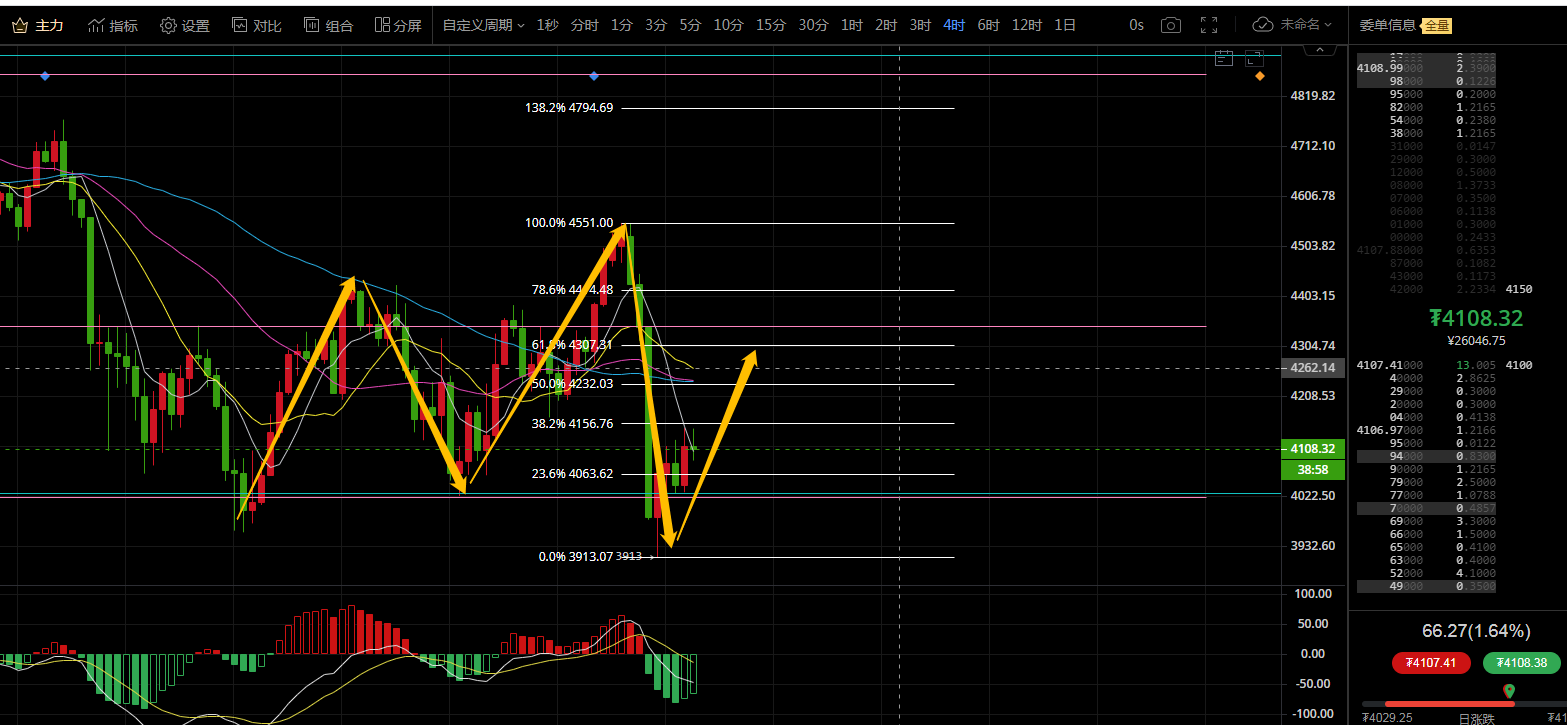1567x725 pixels.
Task: Toggle the 全量 order book badge
Action: (x=1436, y=25)
